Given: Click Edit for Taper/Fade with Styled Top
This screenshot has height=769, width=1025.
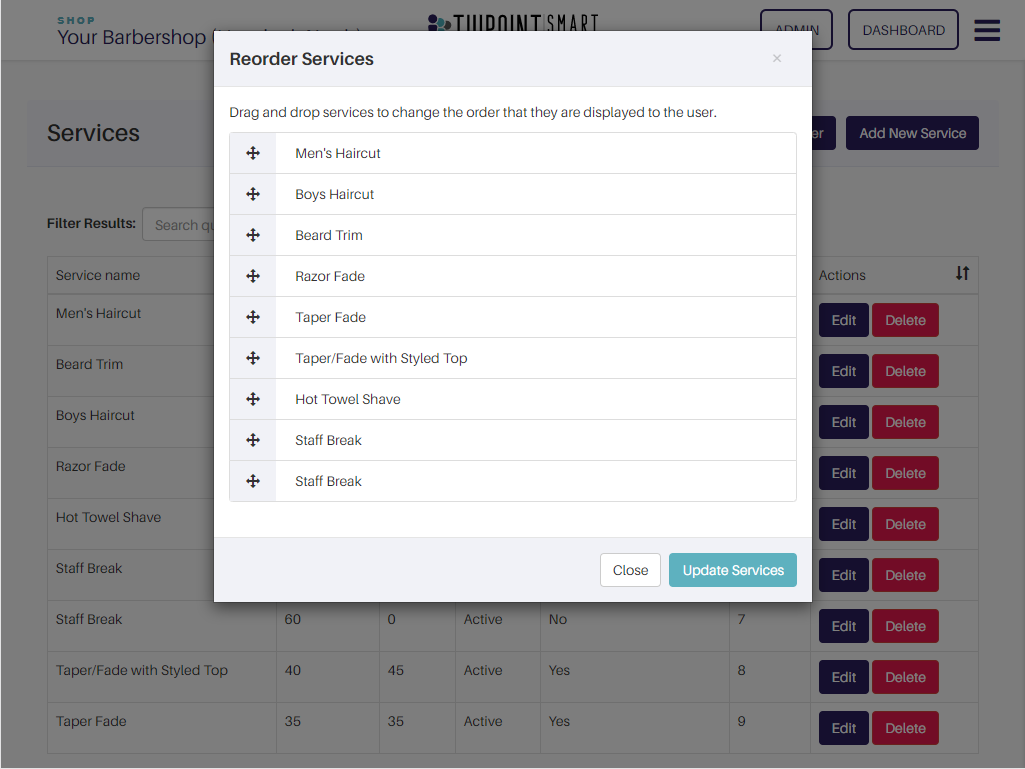Looking at the screenshot, I should click(x=843, y=677).
